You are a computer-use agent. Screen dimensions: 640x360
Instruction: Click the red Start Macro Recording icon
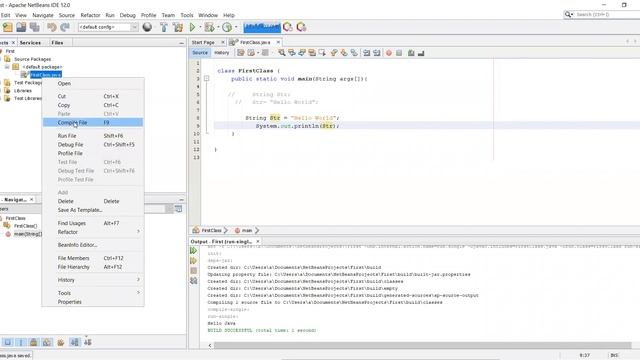pos(389,53)
